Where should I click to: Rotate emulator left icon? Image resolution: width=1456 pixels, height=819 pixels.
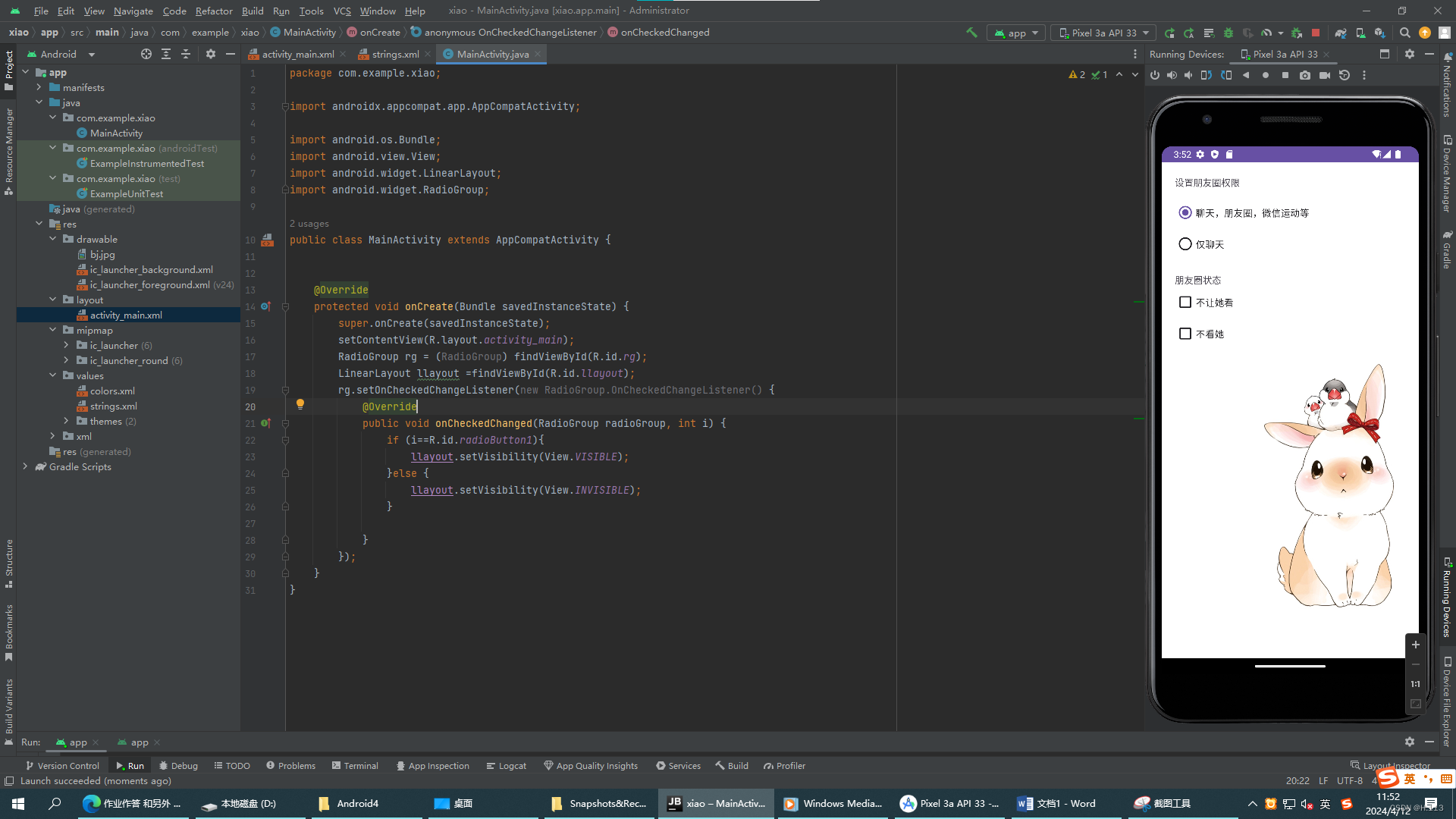click(1207, 75)
